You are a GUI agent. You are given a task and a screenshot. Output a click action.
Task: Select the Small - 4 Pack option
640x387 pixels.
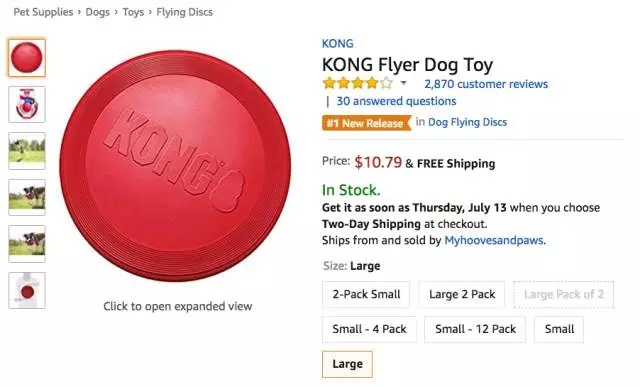pyautogui.click(x=369, y=329)
